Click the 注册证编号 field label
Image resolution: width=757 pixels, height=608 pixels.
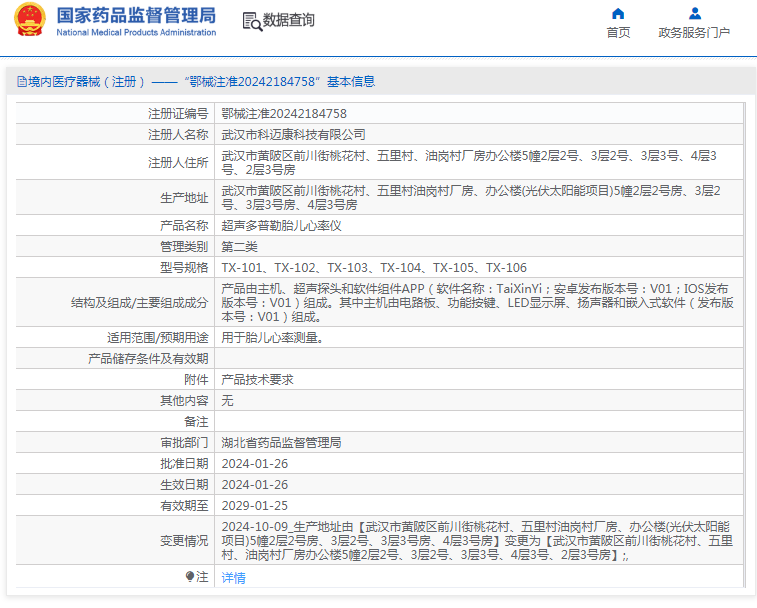178,113
